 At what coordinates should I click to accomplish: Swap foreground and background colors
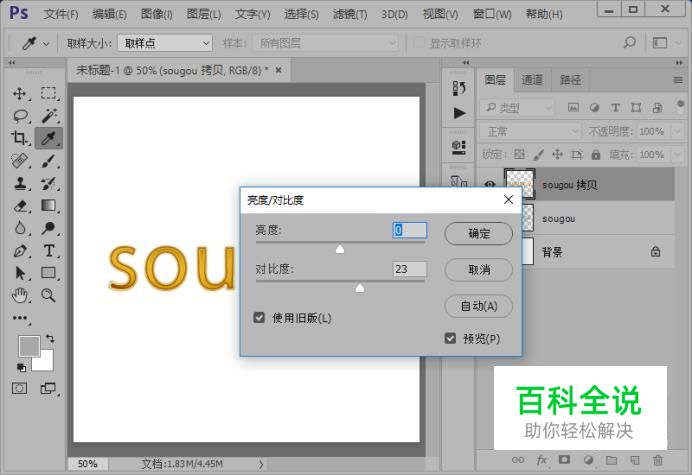tap(50, 339)
